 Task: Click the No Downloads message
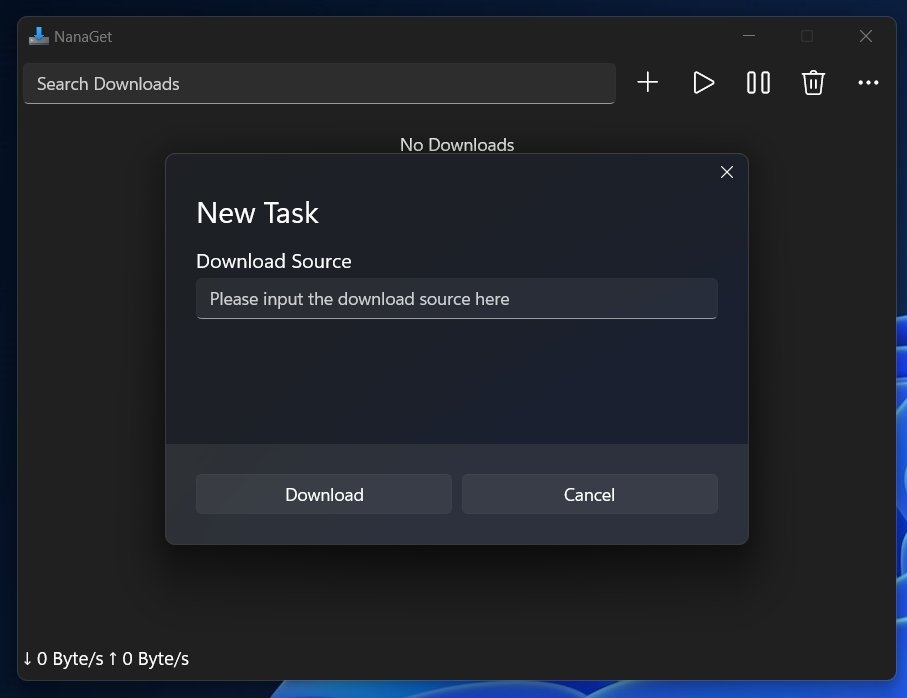pos(457,145)
